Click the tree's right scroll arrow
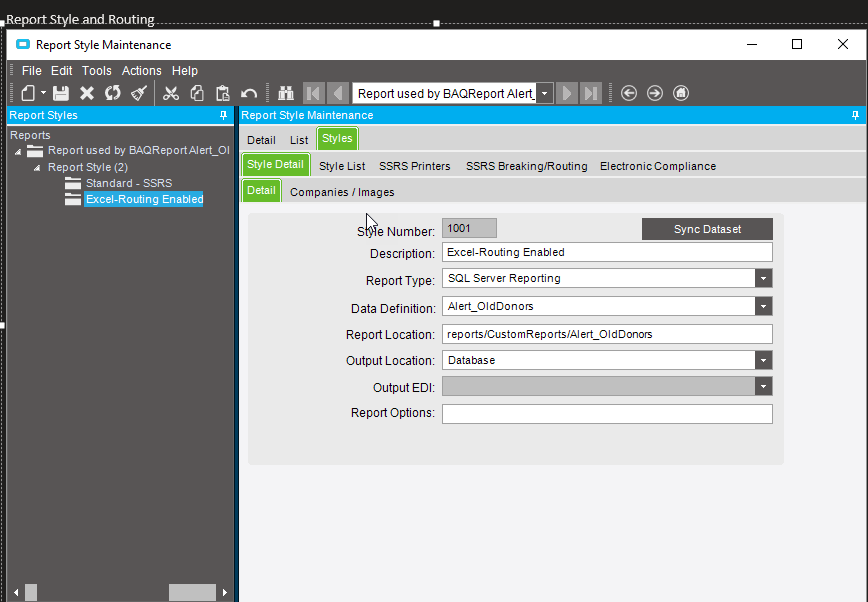The image size is (868, 602). [225, 593]
